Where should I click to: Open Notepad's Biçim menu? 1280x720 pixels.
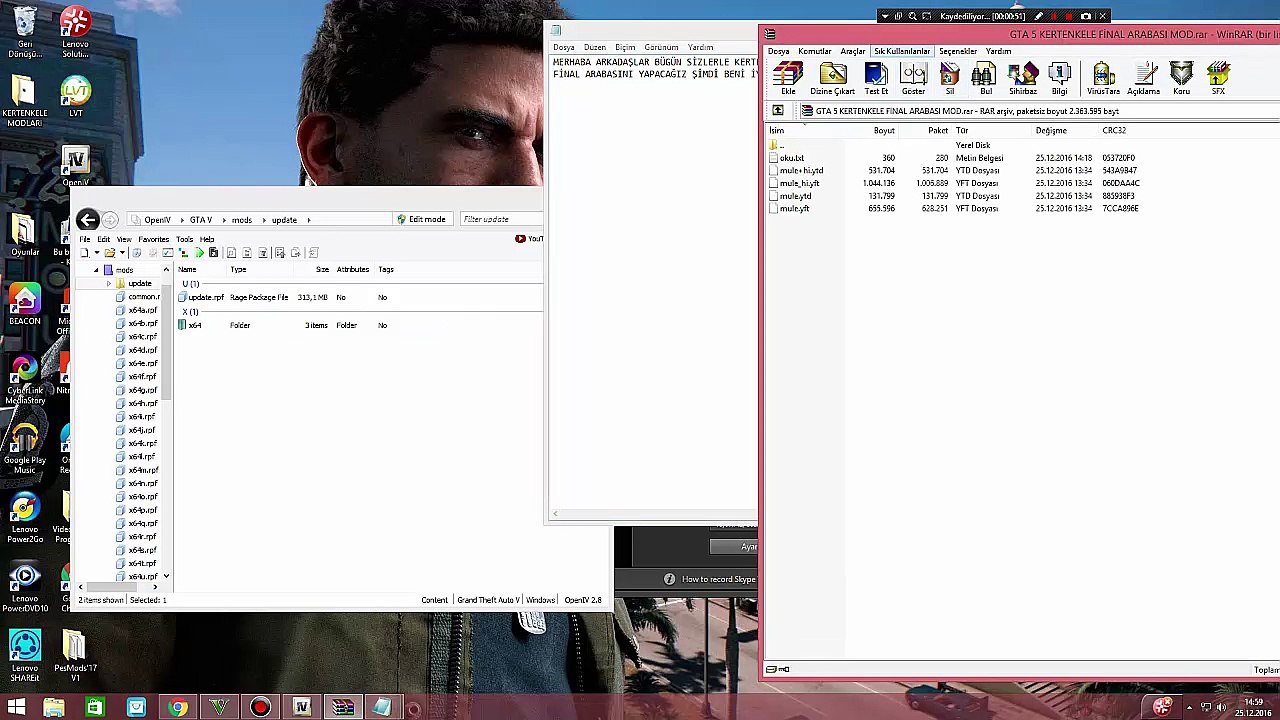[x=625, y=47]
